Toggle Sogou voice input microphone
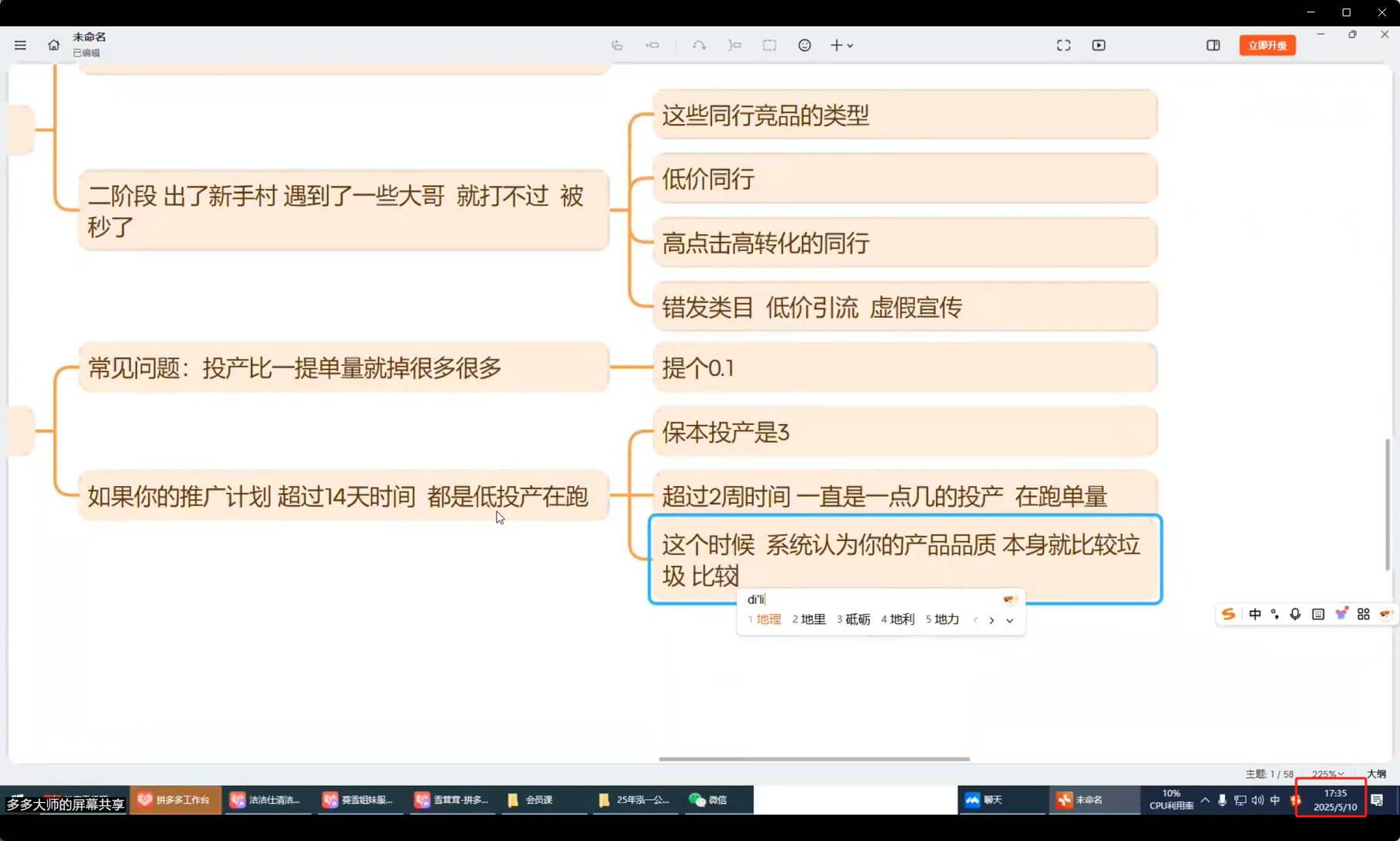The image size is (1400, 841). tap(1295, 615)
